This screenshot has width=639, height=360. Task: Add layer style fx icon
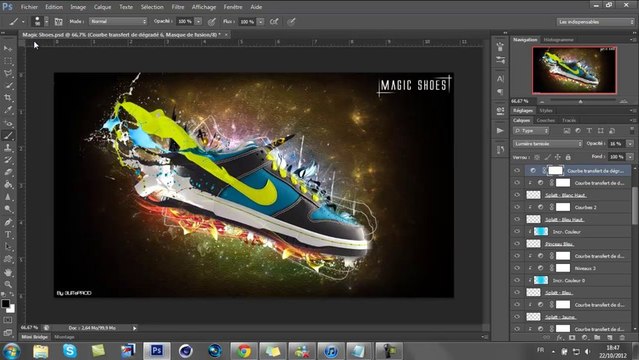(x=560, y=338)
